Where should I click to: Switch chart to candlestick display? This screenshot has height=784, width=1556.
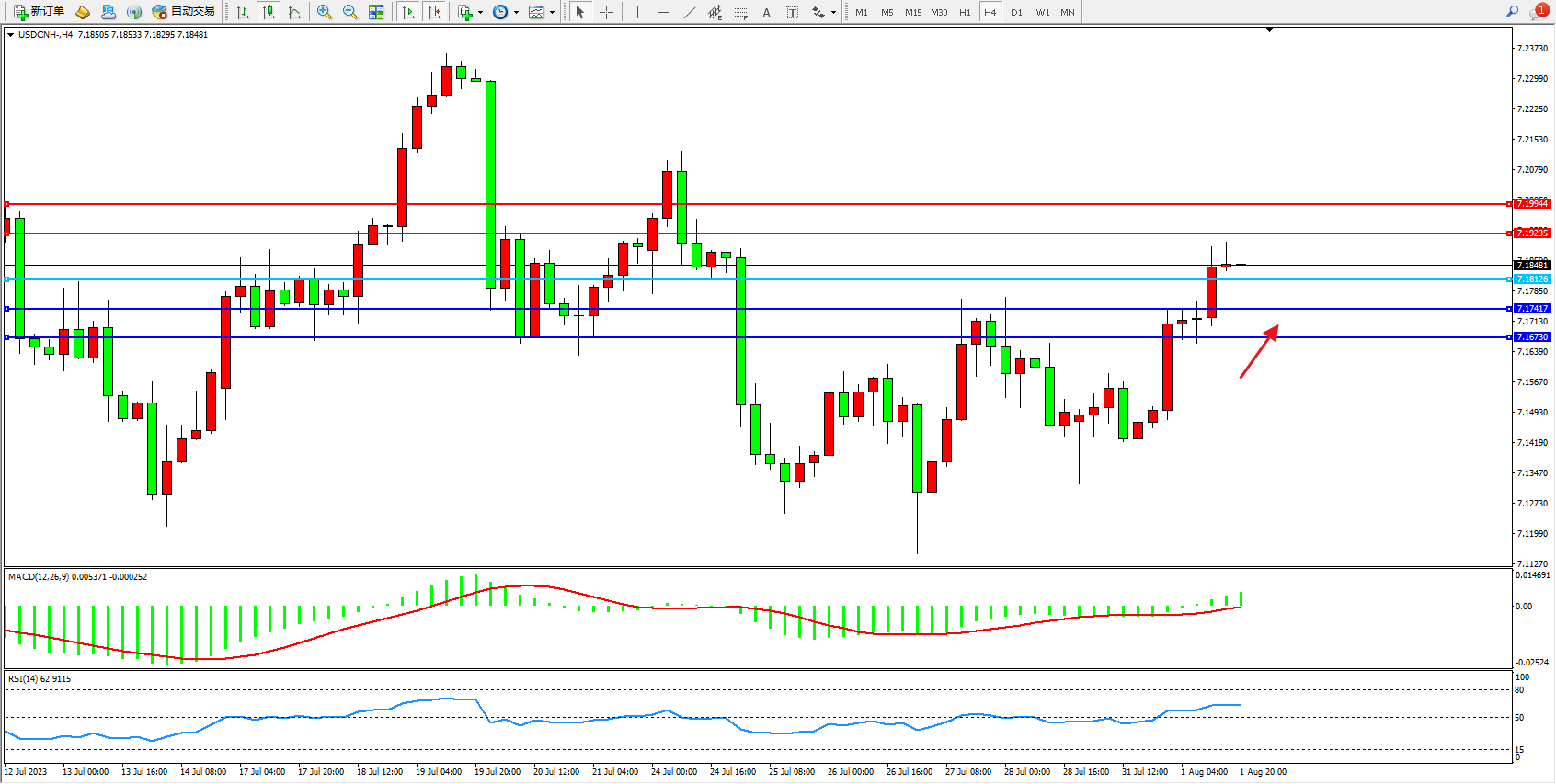[269, 12]
